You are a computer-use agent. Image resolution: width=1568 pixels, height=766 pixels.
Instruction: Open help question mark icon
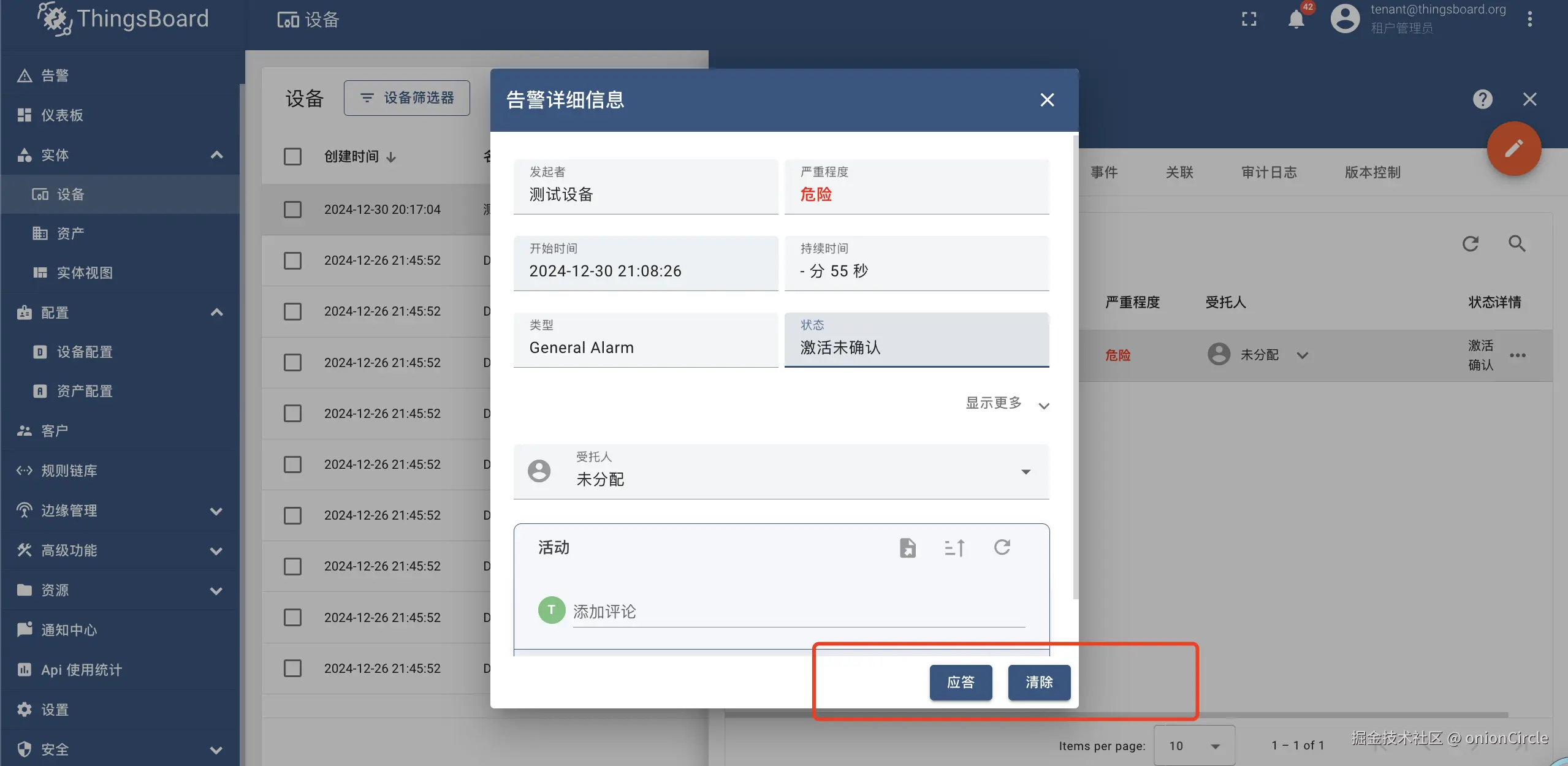tap(1482, 99)
